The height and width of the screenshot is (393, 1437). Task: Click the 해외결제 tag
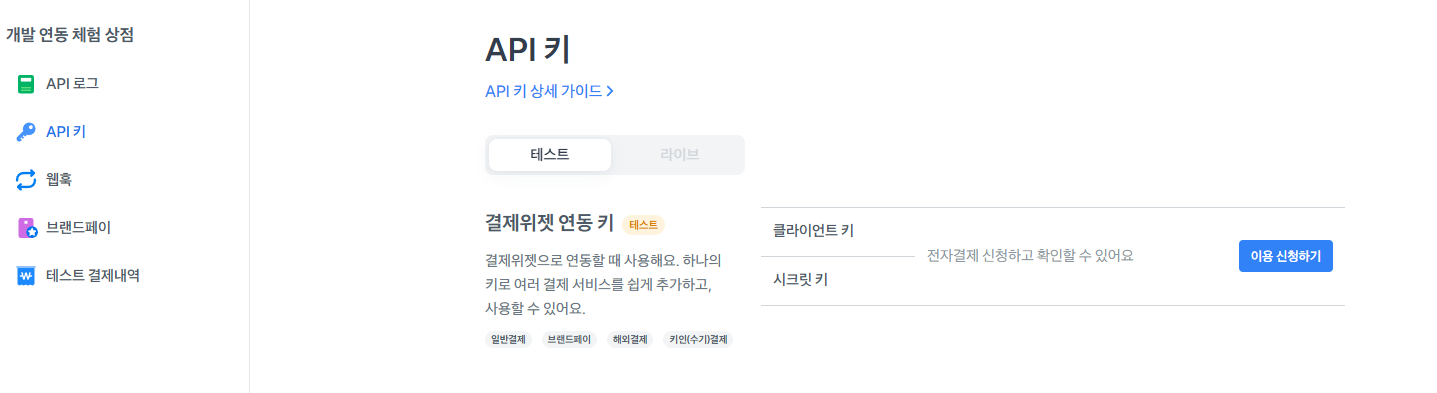pos(631,340)
